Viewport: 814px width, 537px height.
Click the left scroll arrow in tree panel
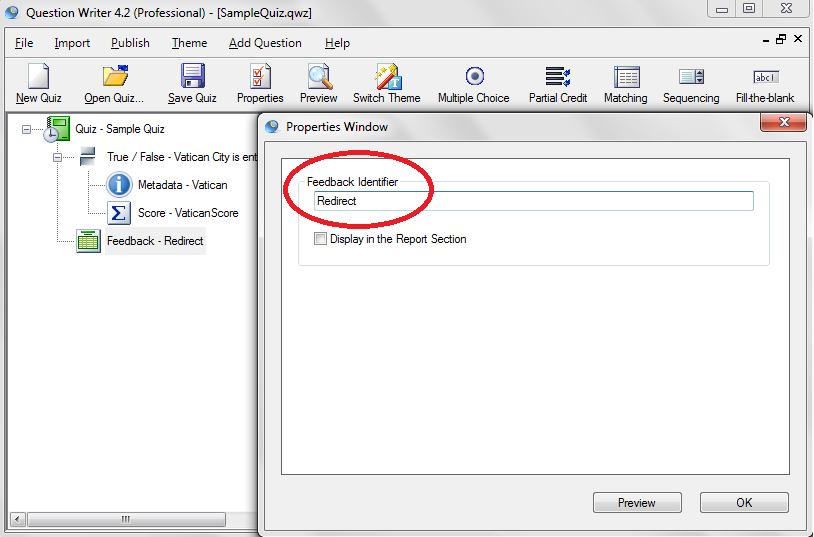[17, 519]
